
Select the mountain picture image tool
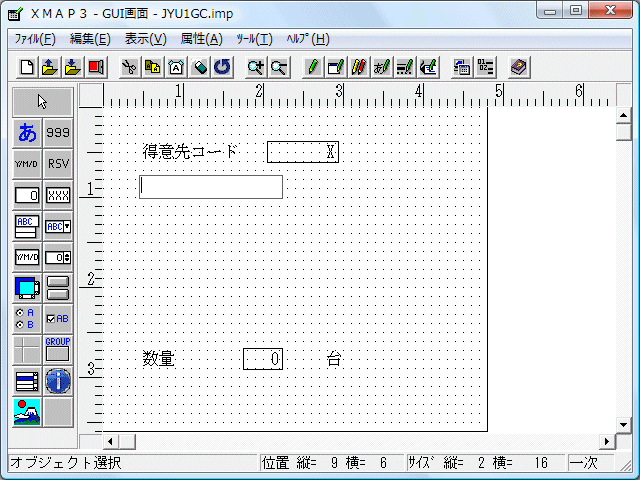27,412
